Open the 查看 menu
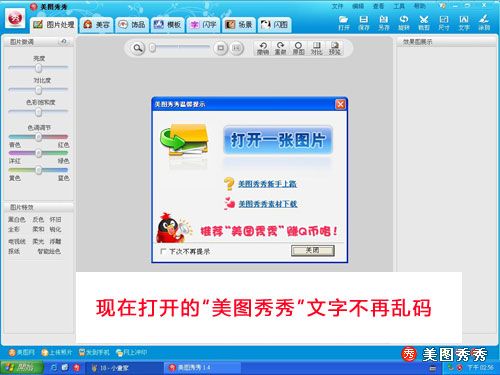This screenshot has width=500, height=375. point(378,6)
